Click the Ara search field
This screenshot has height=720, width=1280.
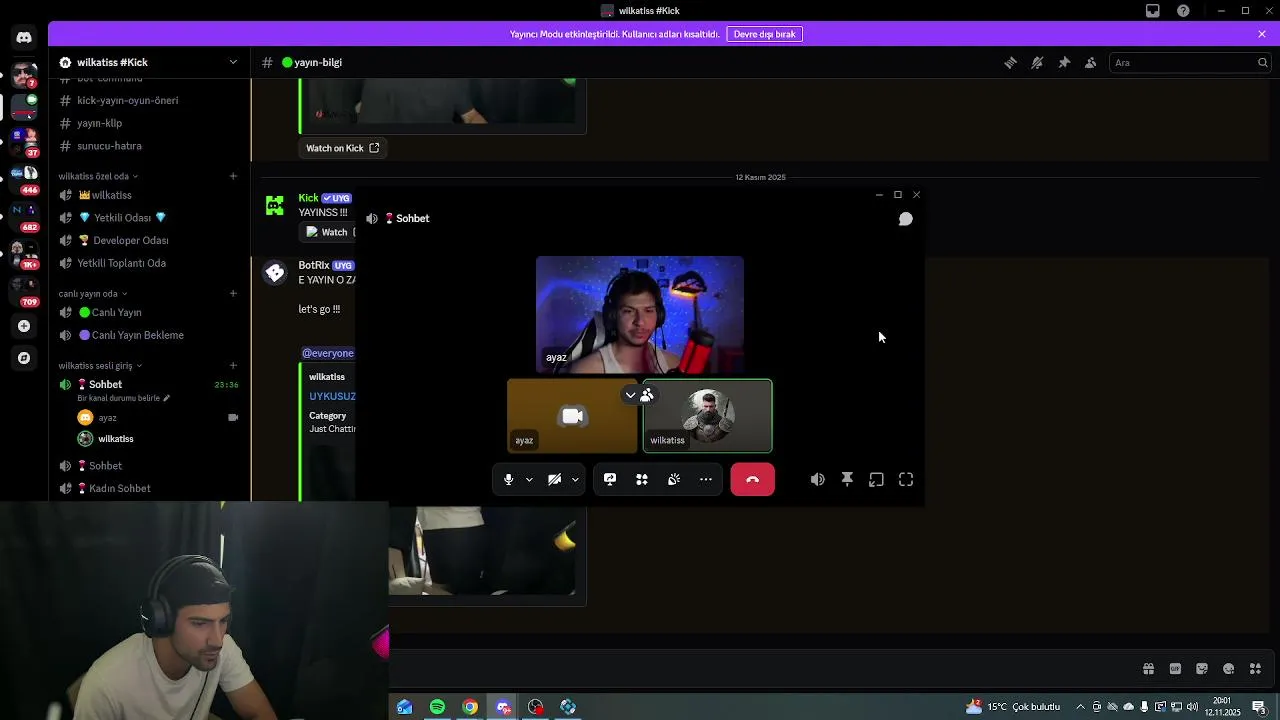tap(1190, 62)
